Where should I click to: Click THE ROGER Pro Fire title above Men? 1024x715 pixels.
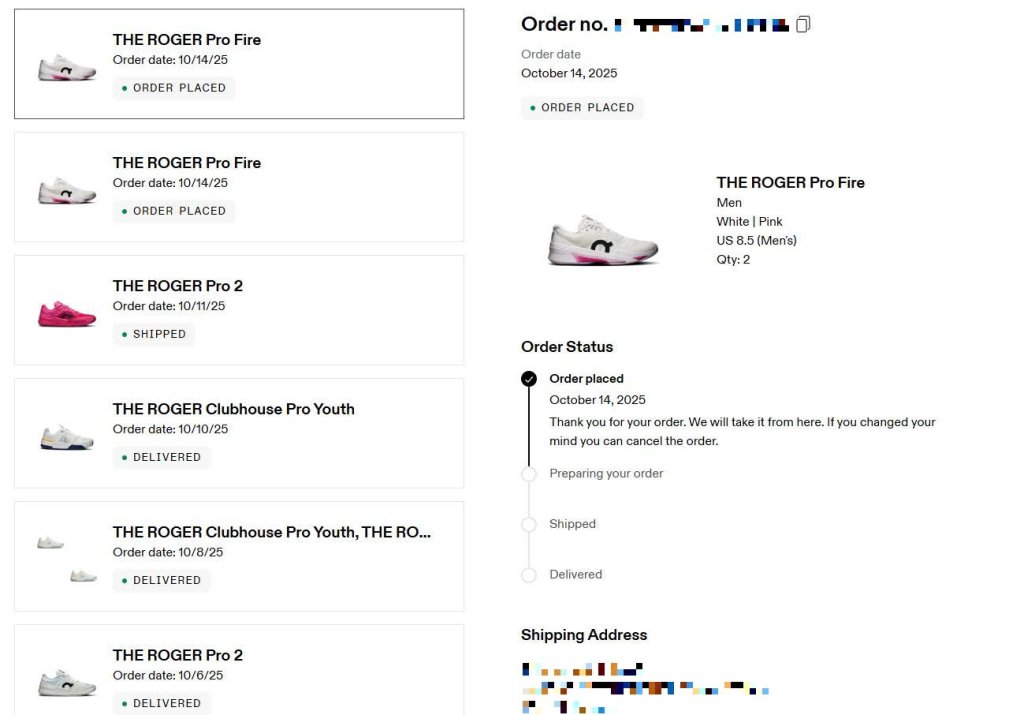tap(790, 182)
